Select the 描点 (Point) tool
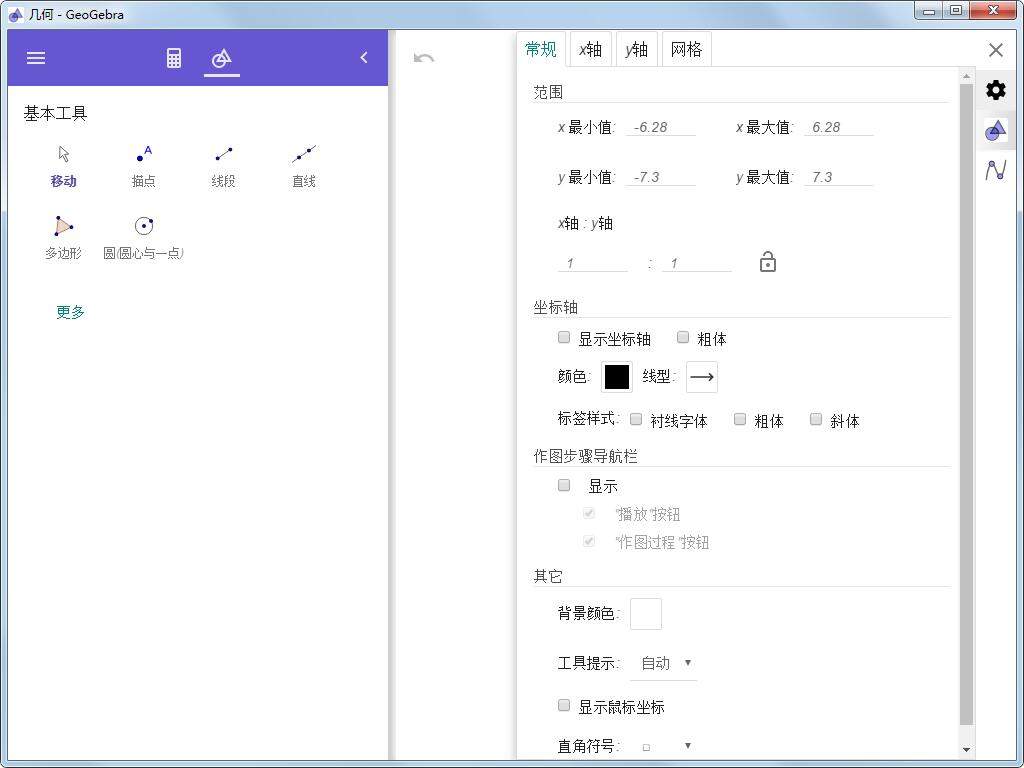The height and width of the screenshot is (768, 1024). click(144, 165)
